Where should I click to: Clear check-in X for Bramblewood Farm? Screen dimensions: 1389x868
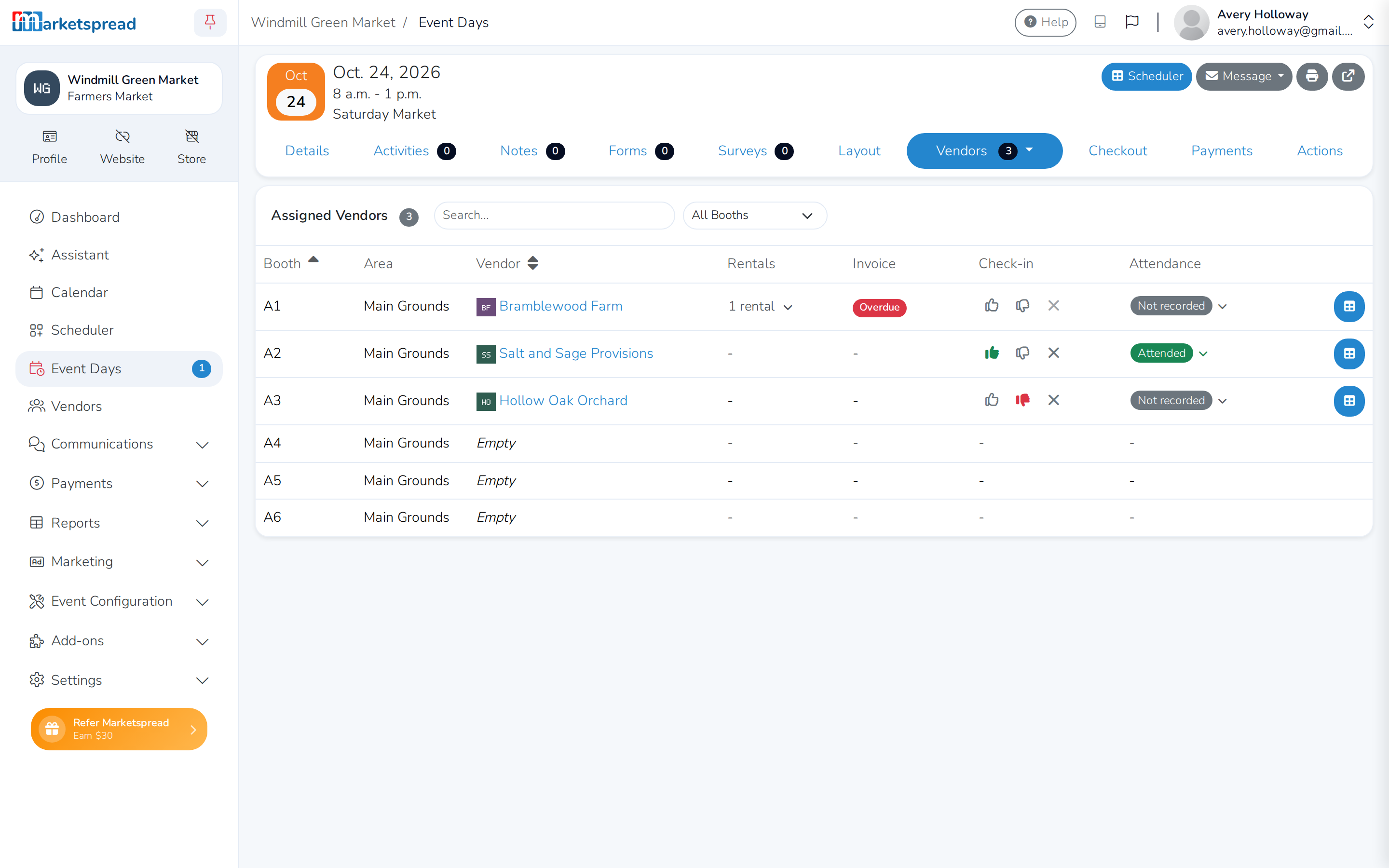point(1054,306)
